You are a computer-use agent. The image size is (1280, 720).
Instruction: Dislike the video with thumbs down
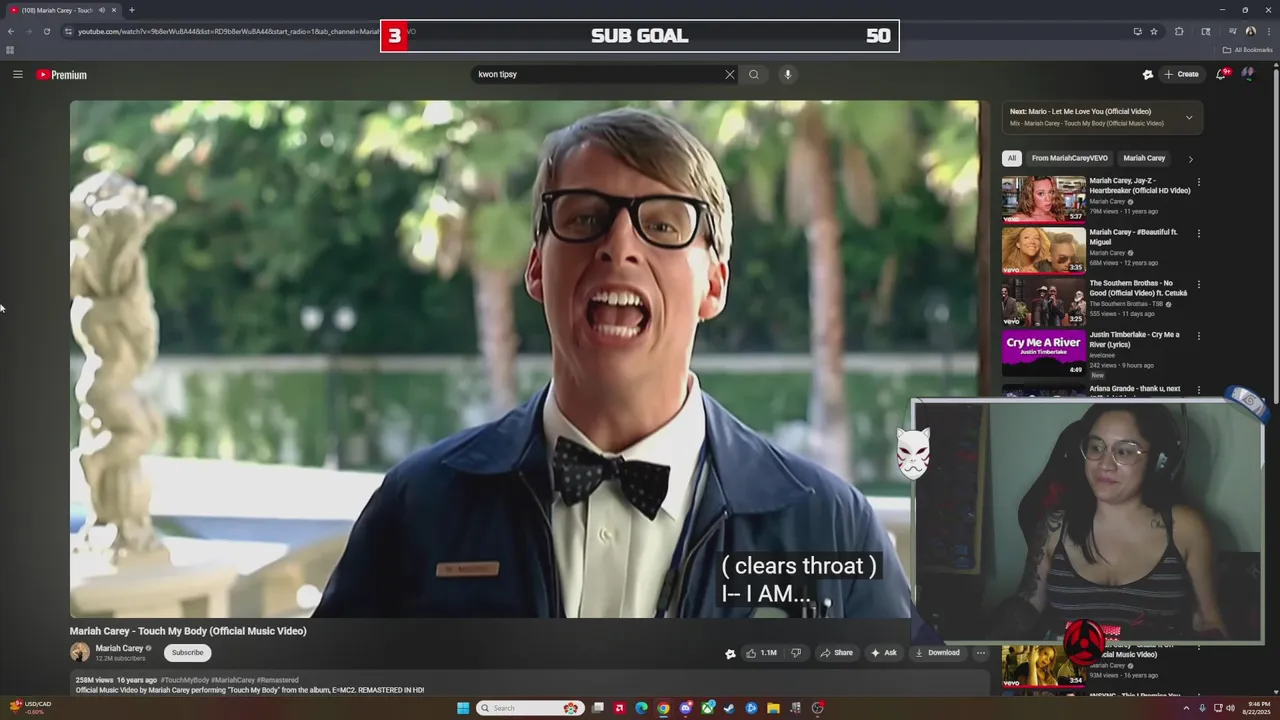click(x=796, y=653)
